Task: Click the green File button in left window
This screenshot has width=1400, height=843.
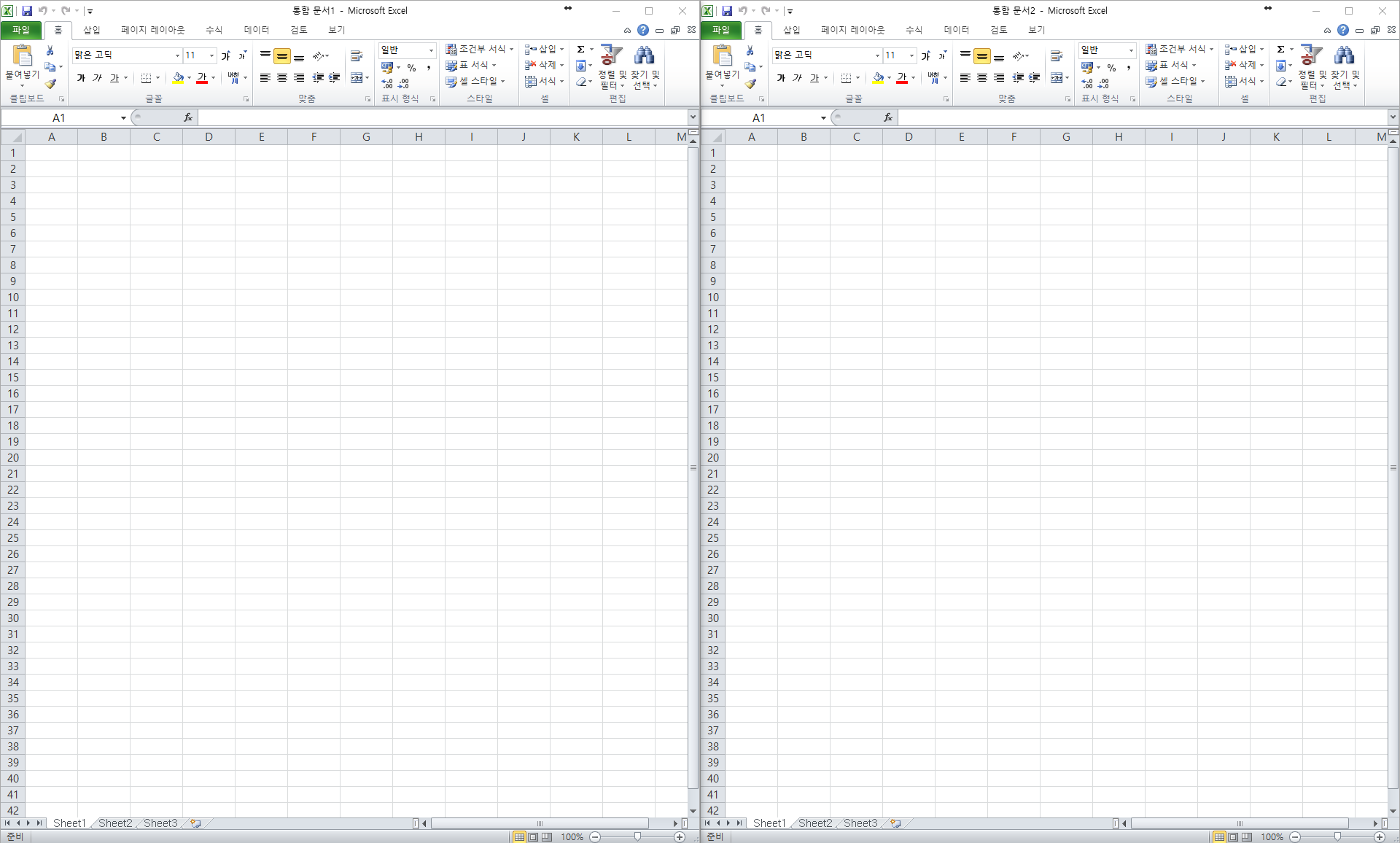Action: [21, 30]
